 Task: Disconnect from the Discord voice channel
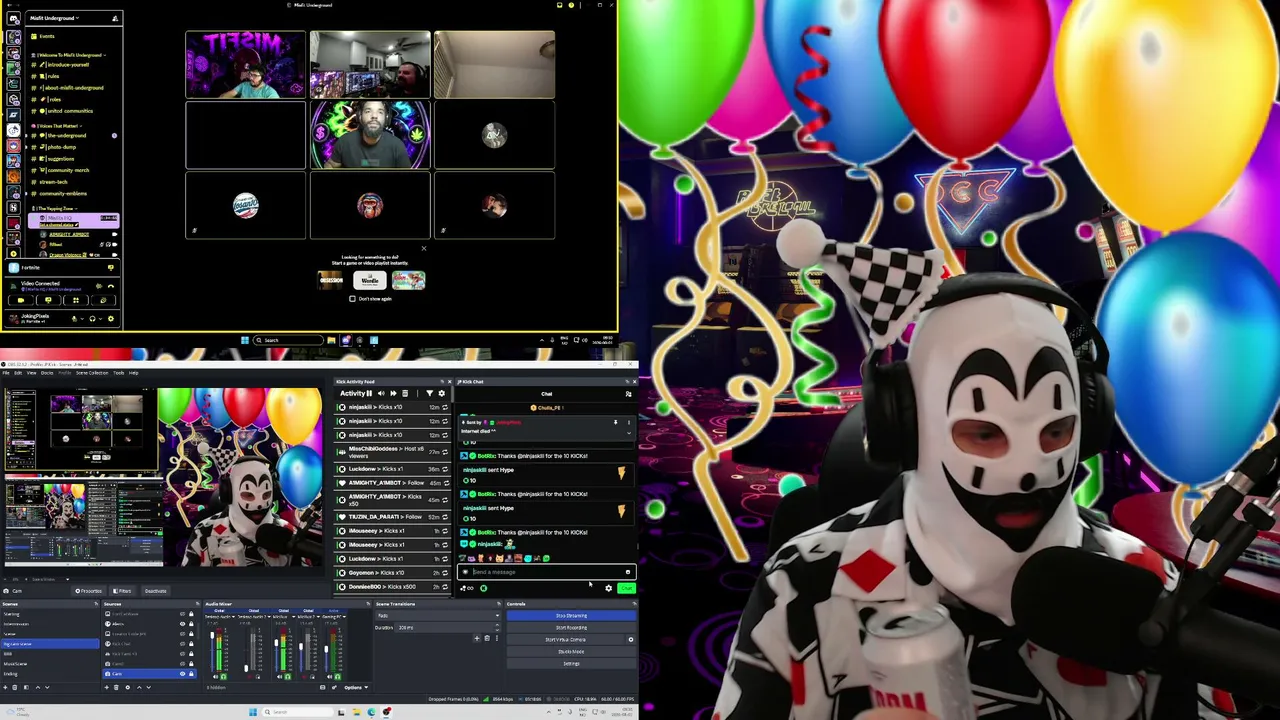click(111, 285)
